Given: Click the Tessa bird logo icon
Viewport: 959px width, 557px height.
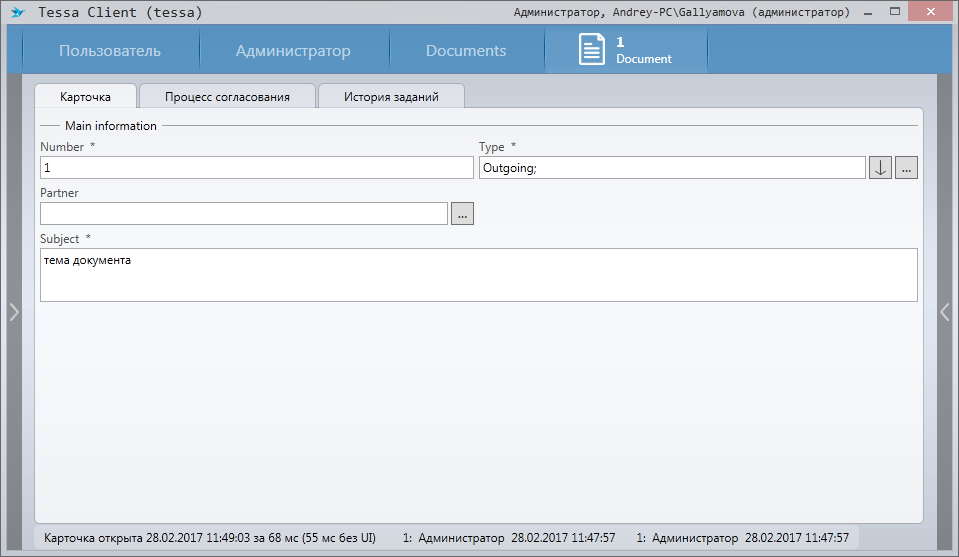Looking at the screenshot, I should pyautogui.click(x=17, y=13).
